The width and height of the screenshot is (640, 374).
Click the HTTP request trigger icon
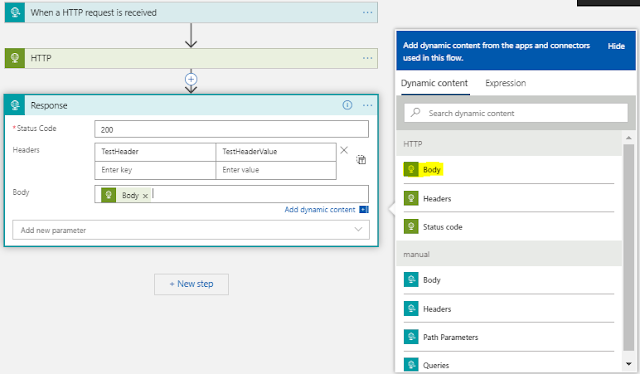click(15, 13)
